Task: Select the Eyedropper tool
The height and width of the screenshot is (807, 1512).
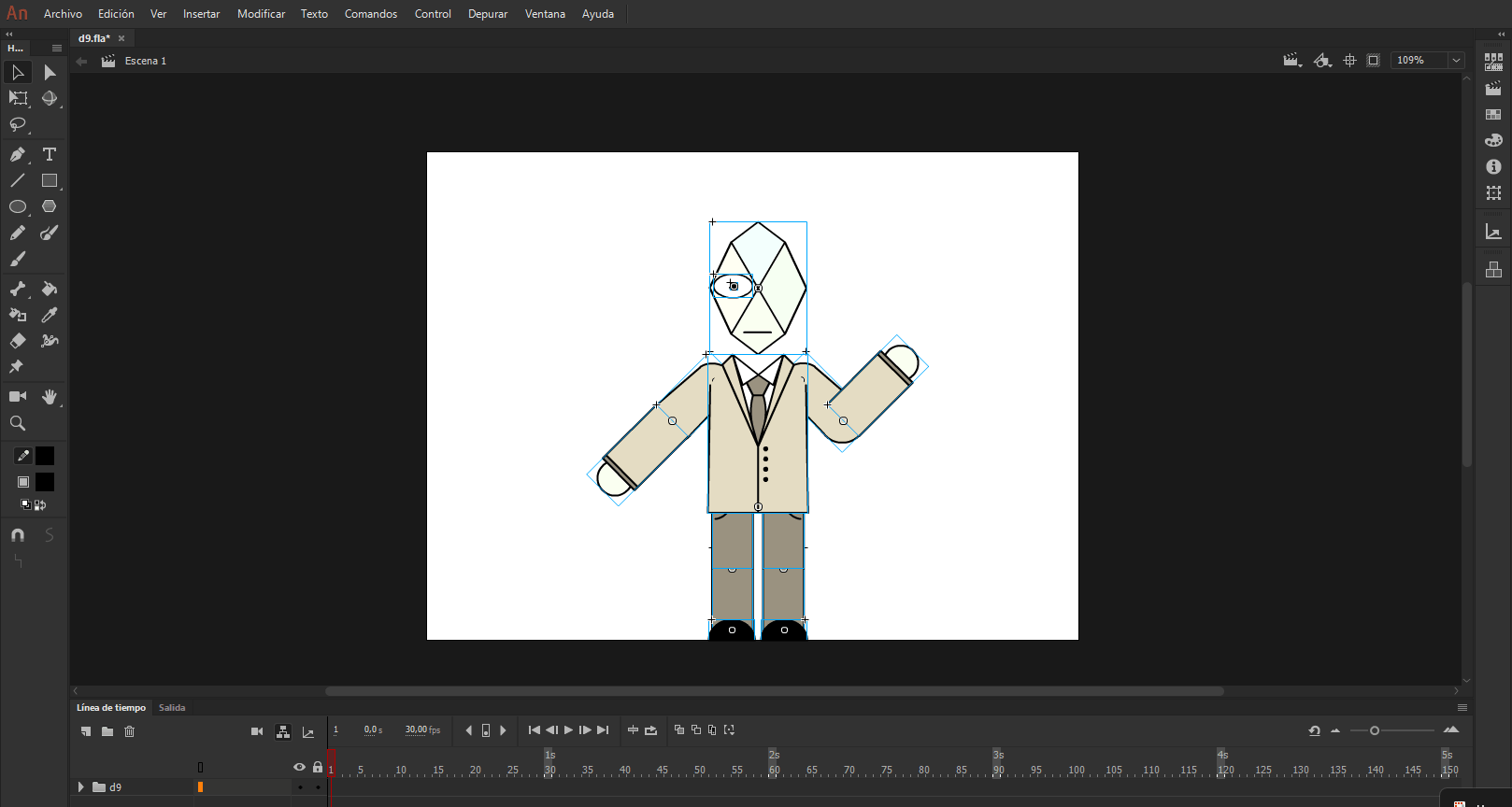Action: [50, 315]
